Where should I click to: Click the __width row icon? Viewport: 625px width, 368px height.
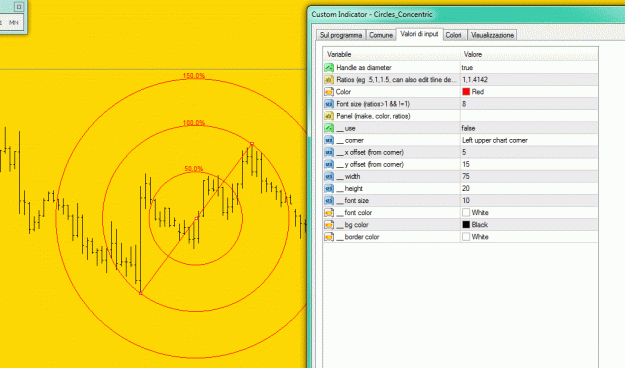329,176
